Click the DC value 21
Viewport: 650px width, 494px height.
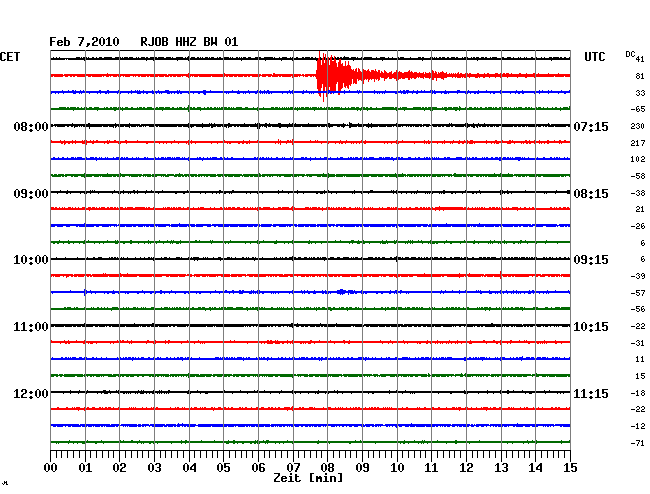(640, 209)
